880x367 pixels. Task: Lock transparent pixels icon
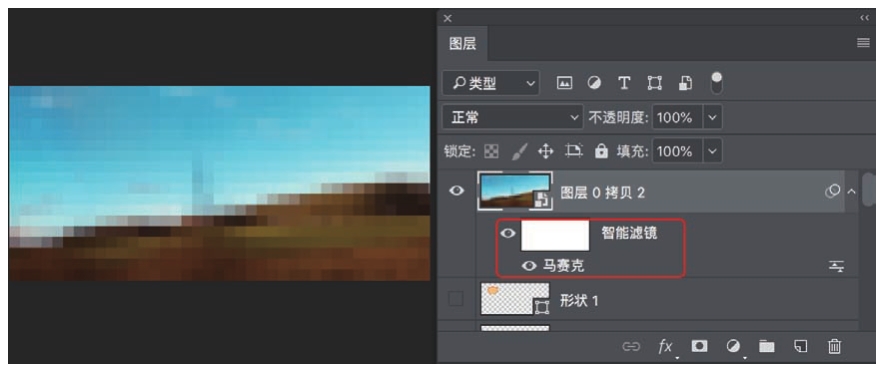click(x=492, y=151)
